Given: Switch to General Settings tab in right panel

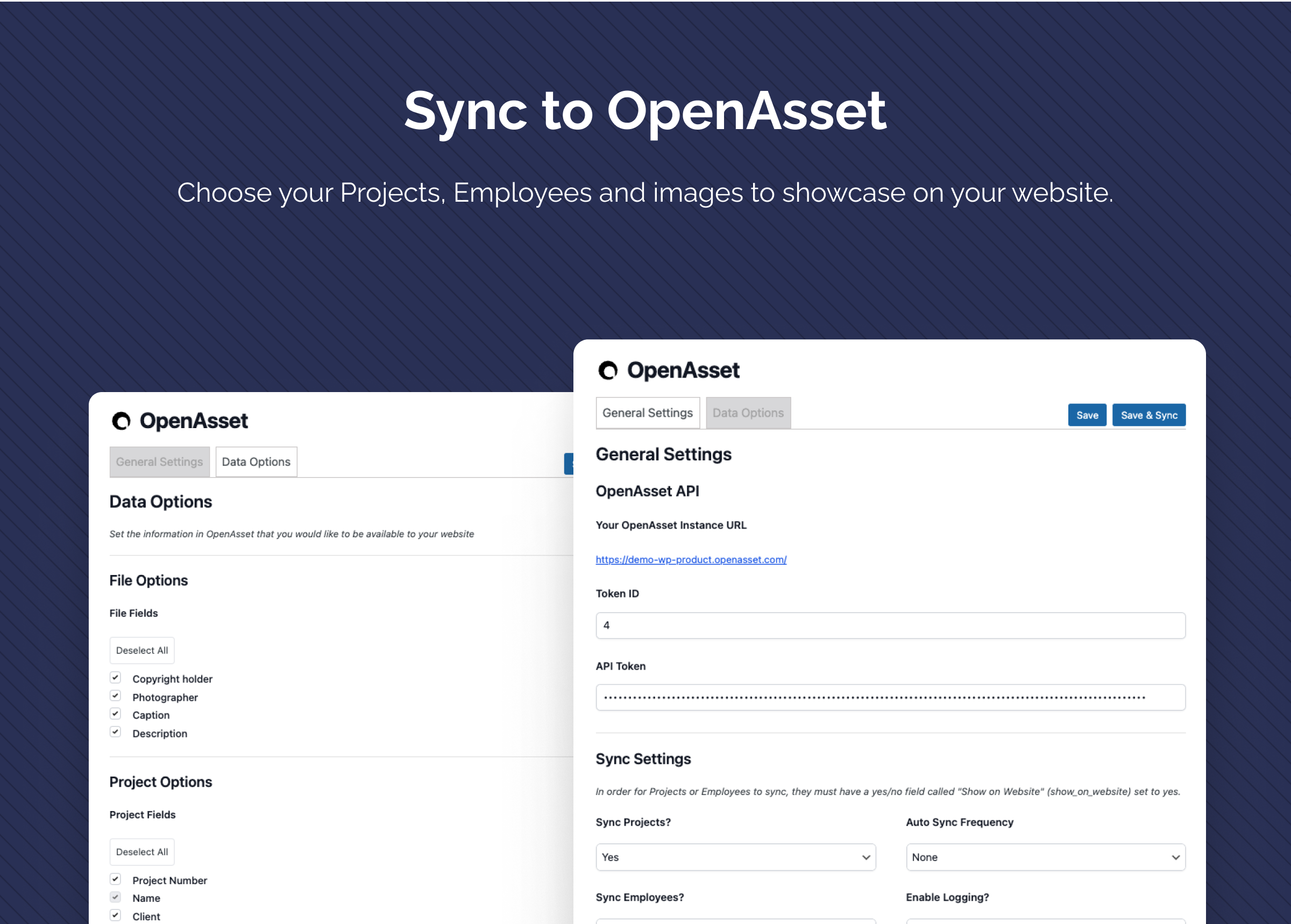Looking at the screenshot, I should coord(648,413).
